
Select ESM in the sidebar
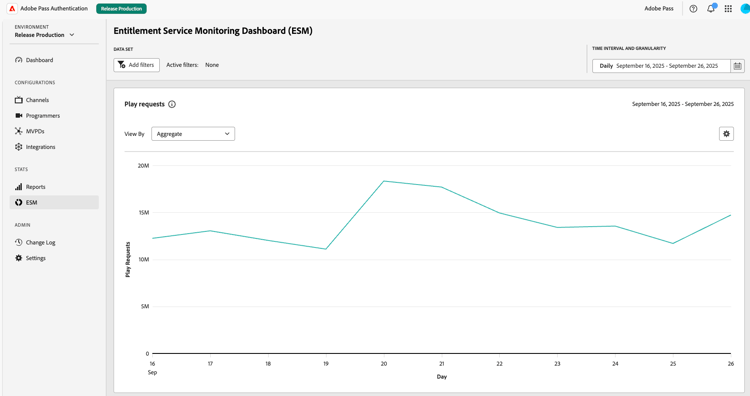coord(54,202)
